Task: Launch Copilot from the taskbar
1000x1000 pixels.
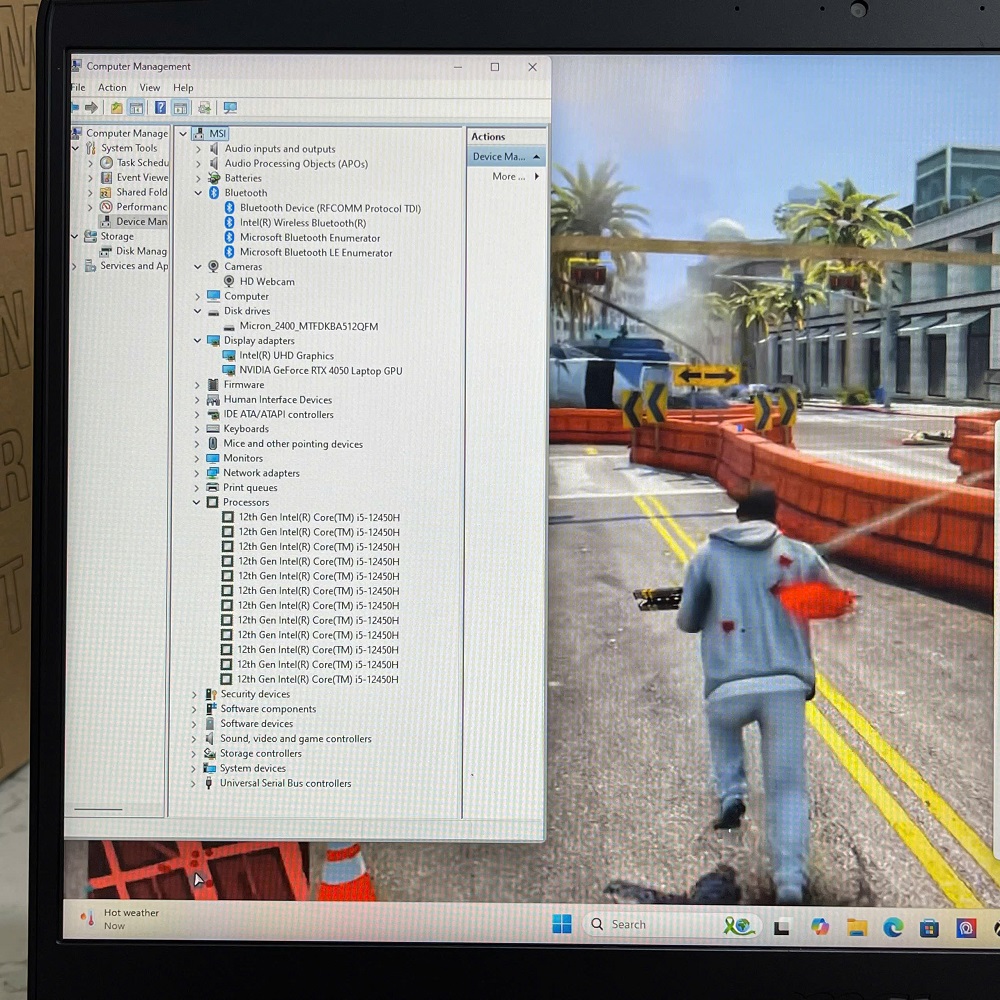Action: [x=820, y=927]
